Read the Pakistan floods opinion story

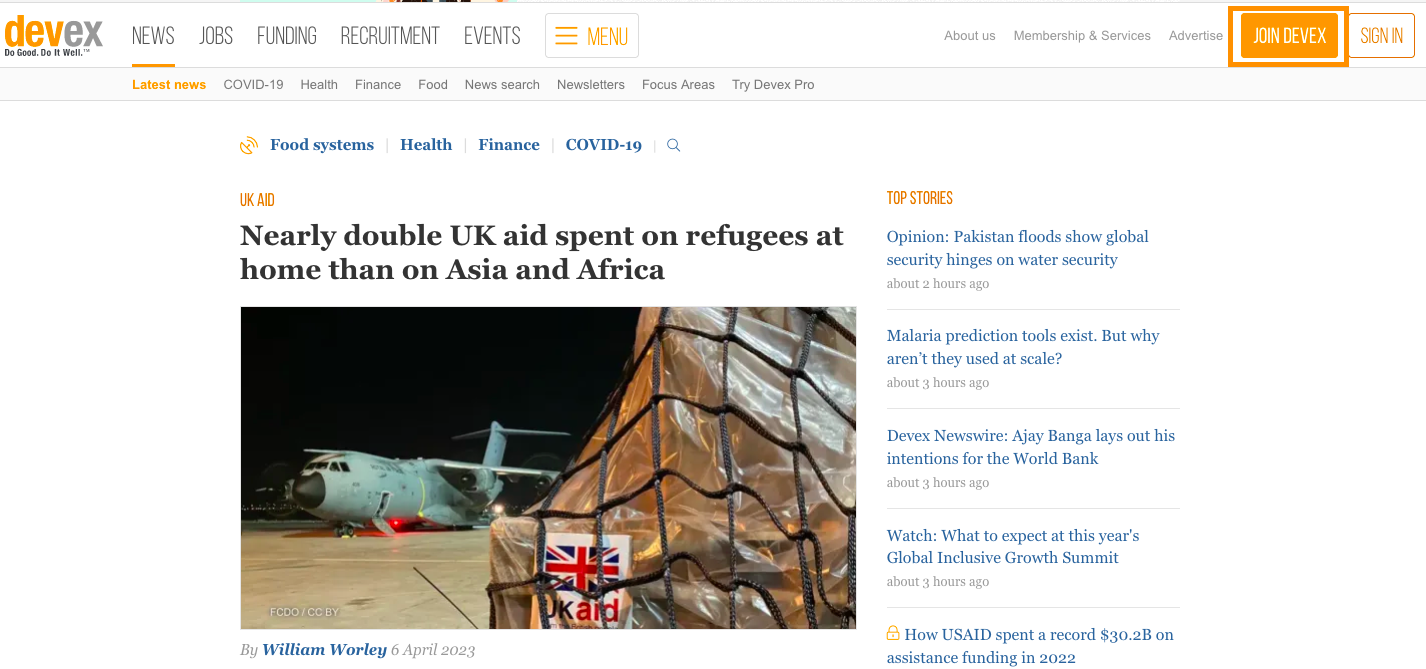[x=1018, y=248]
